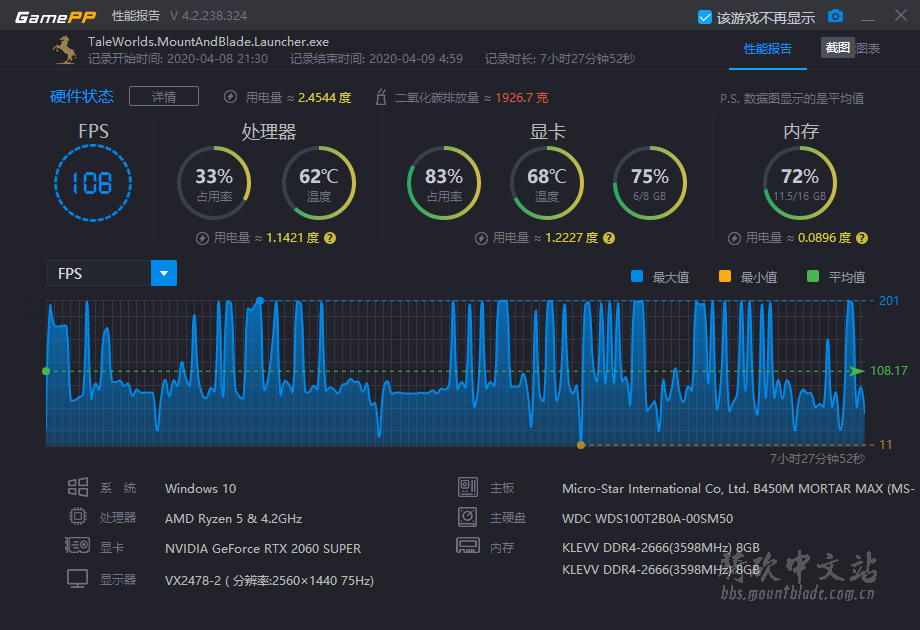This screenshot has width=920, height=630.
Task: Click the memory module icon
Action: pyautogui.click(x=468, y=546)
